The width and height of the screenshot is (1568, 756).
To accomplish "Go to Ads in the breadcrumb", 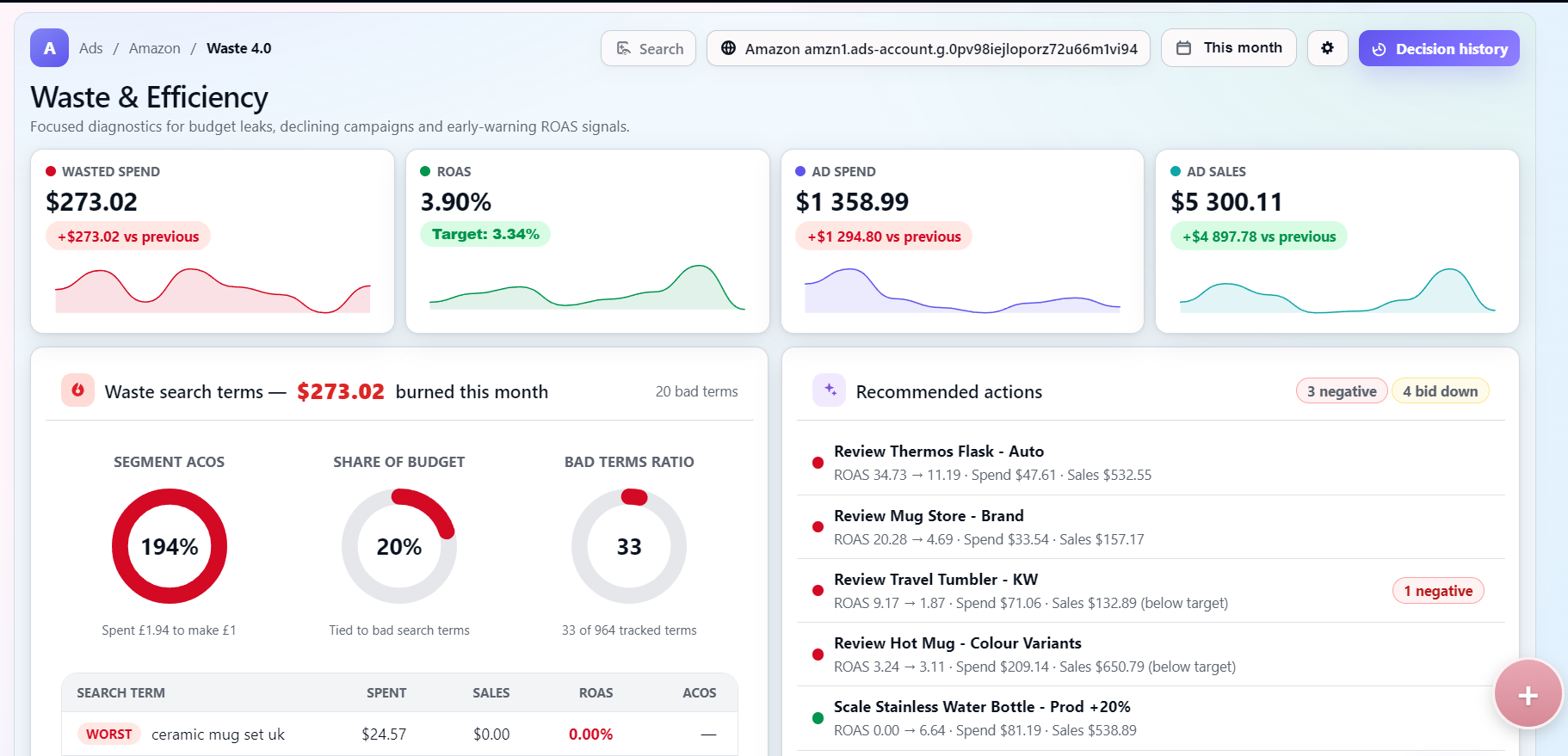I will pos(90,48).
